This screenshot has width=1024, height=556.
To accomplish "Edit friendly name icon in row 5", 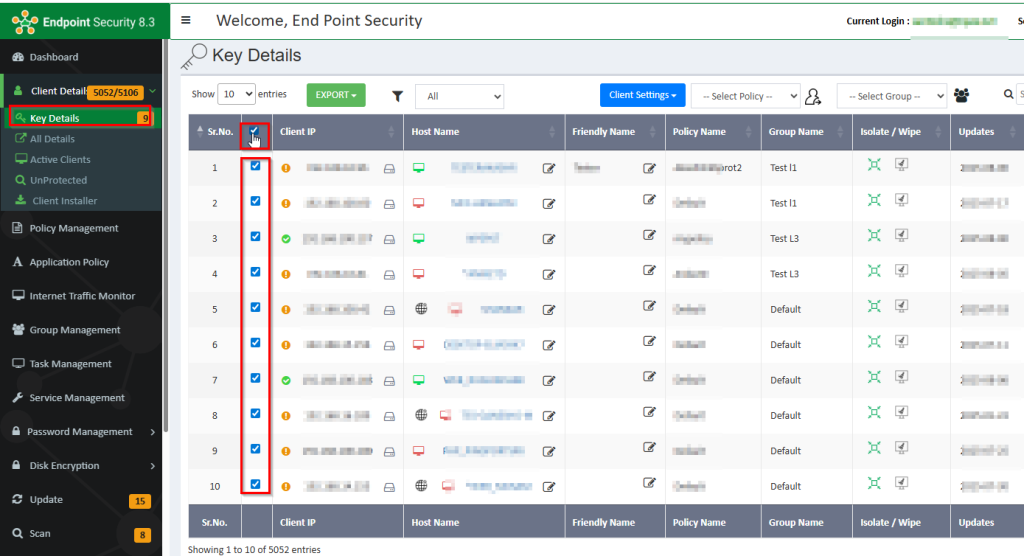I will point(649,306).
